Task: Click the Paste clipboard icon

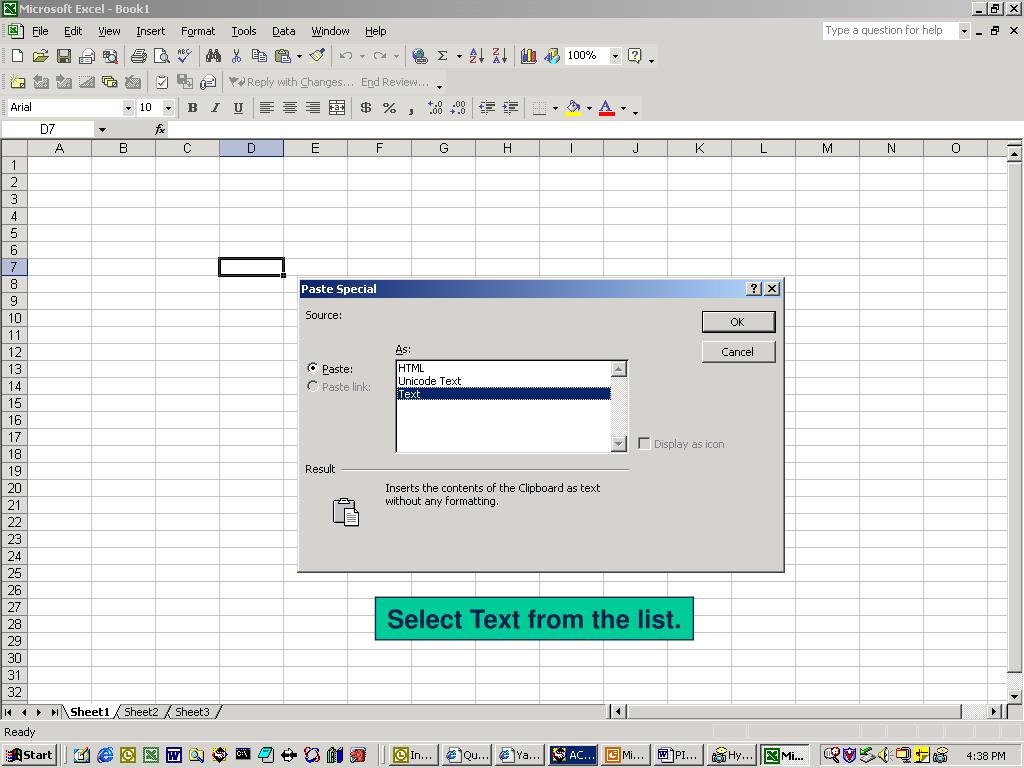Action: (x=283, y=56)
